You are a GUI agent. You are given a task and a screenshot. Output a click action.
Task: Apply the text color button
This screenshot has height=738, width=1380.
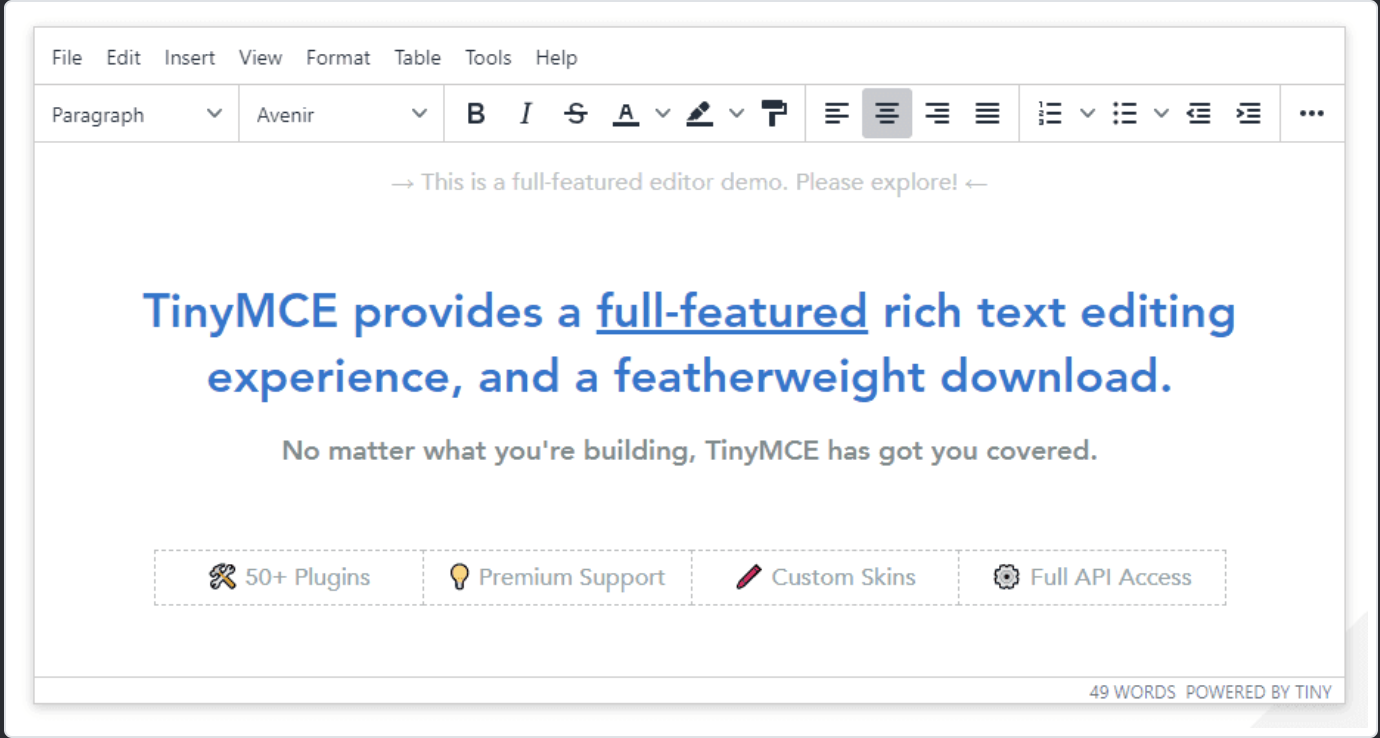pos(626,114)
